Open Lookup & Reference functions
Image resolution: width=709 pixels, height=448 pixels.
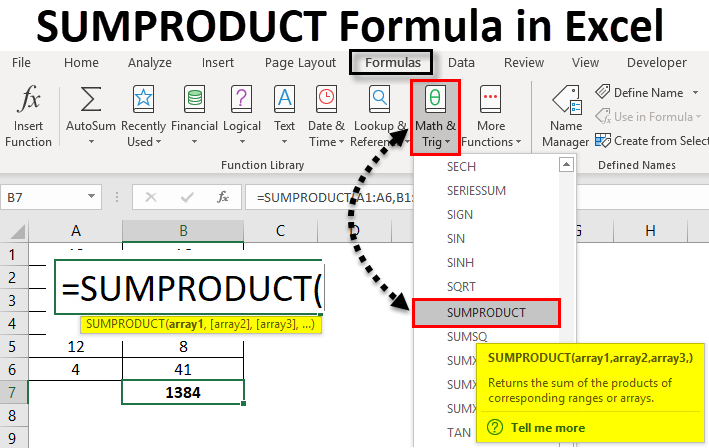pos(379,117)
